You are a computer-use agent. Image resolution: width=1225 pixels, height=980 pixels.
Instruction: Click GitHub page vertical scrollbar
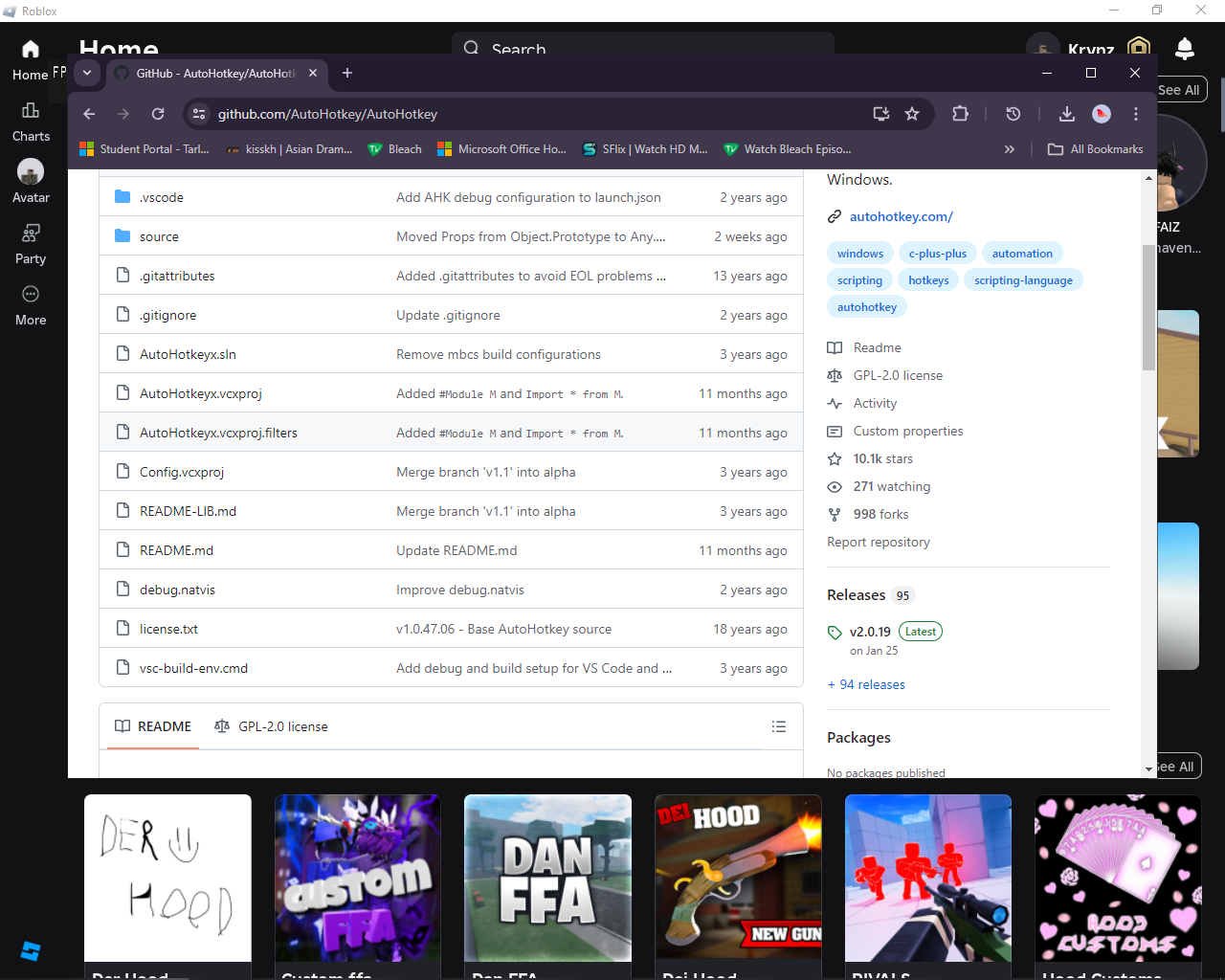pyautogui.click(x=1148, y=308)
